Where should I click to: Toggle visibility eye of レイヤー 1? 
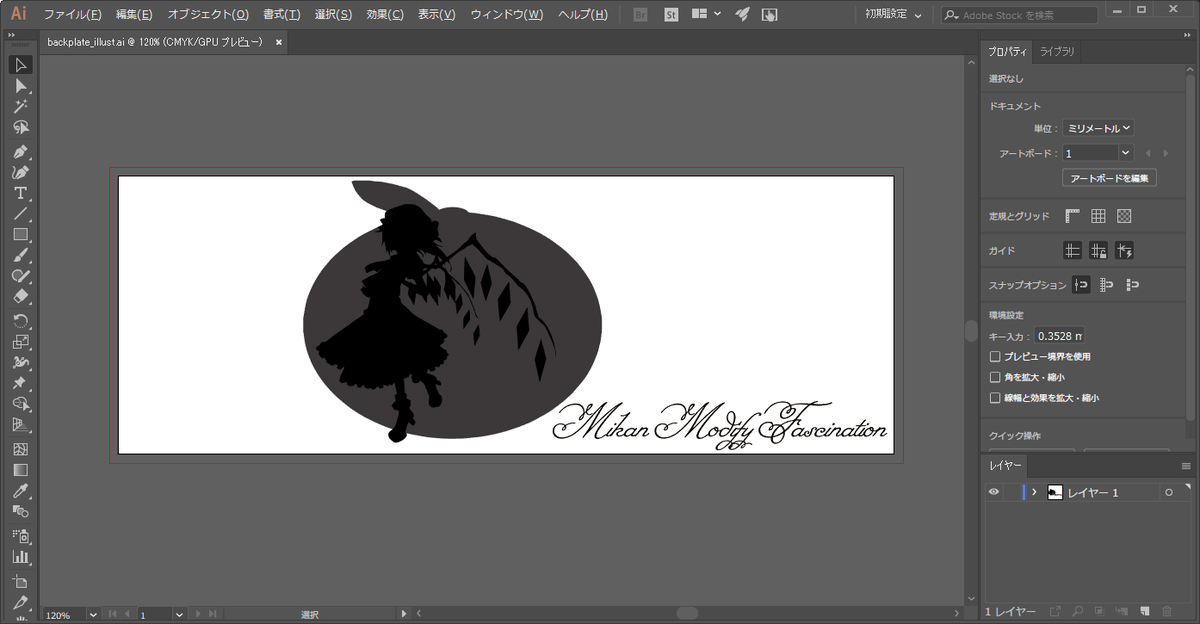(x=994, y=492)
